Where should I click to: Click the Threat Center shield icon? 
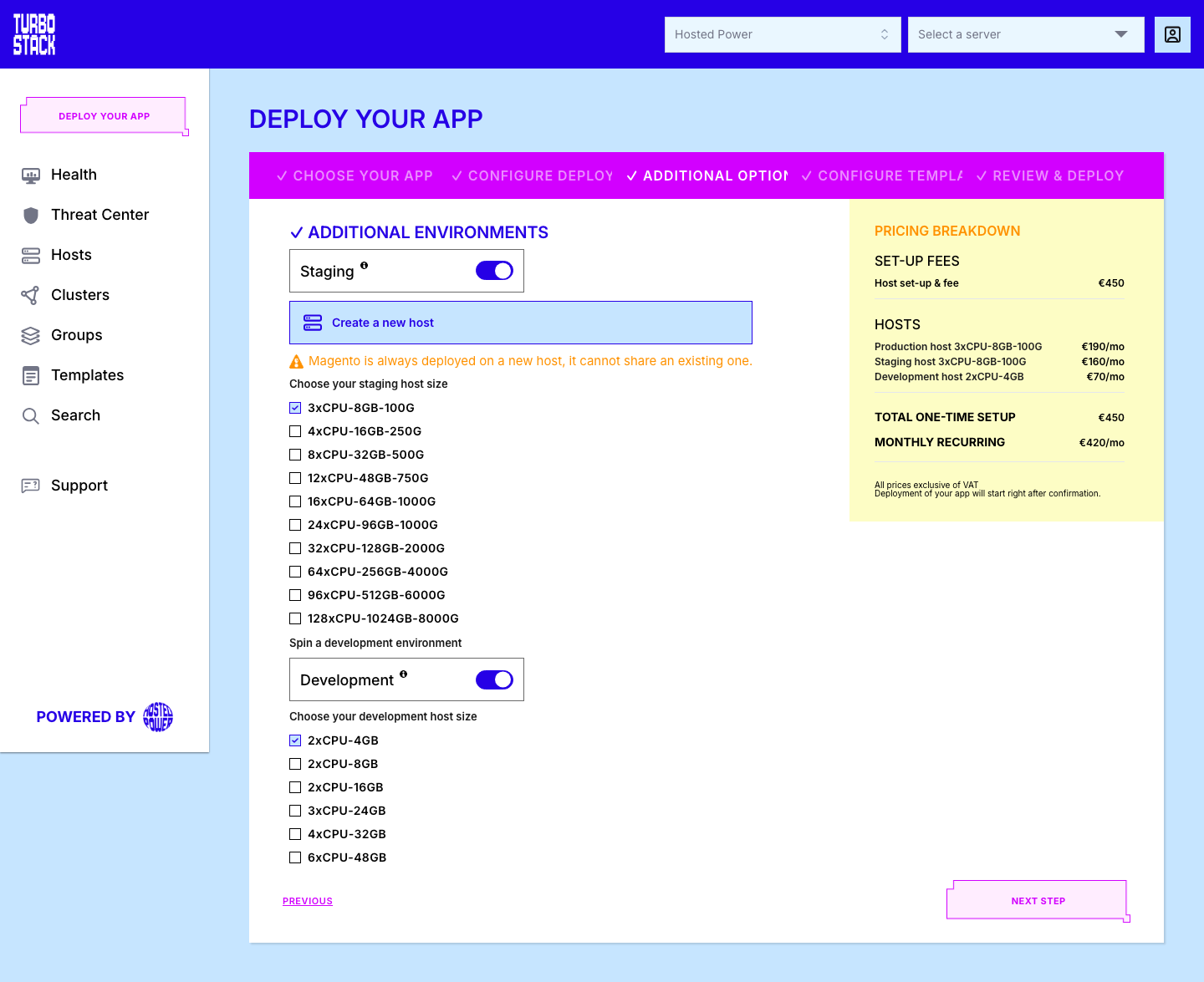[x=31, y=216]
